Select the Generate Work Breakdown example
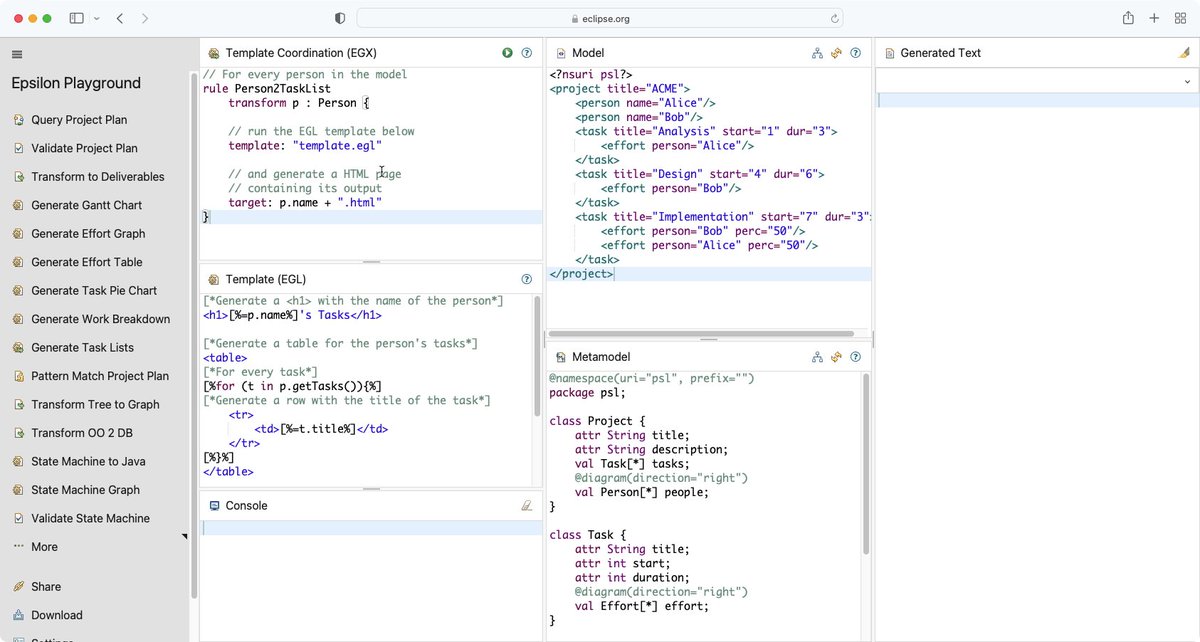The width and height of the screenshot is (1200, 642). coord(100,319)
